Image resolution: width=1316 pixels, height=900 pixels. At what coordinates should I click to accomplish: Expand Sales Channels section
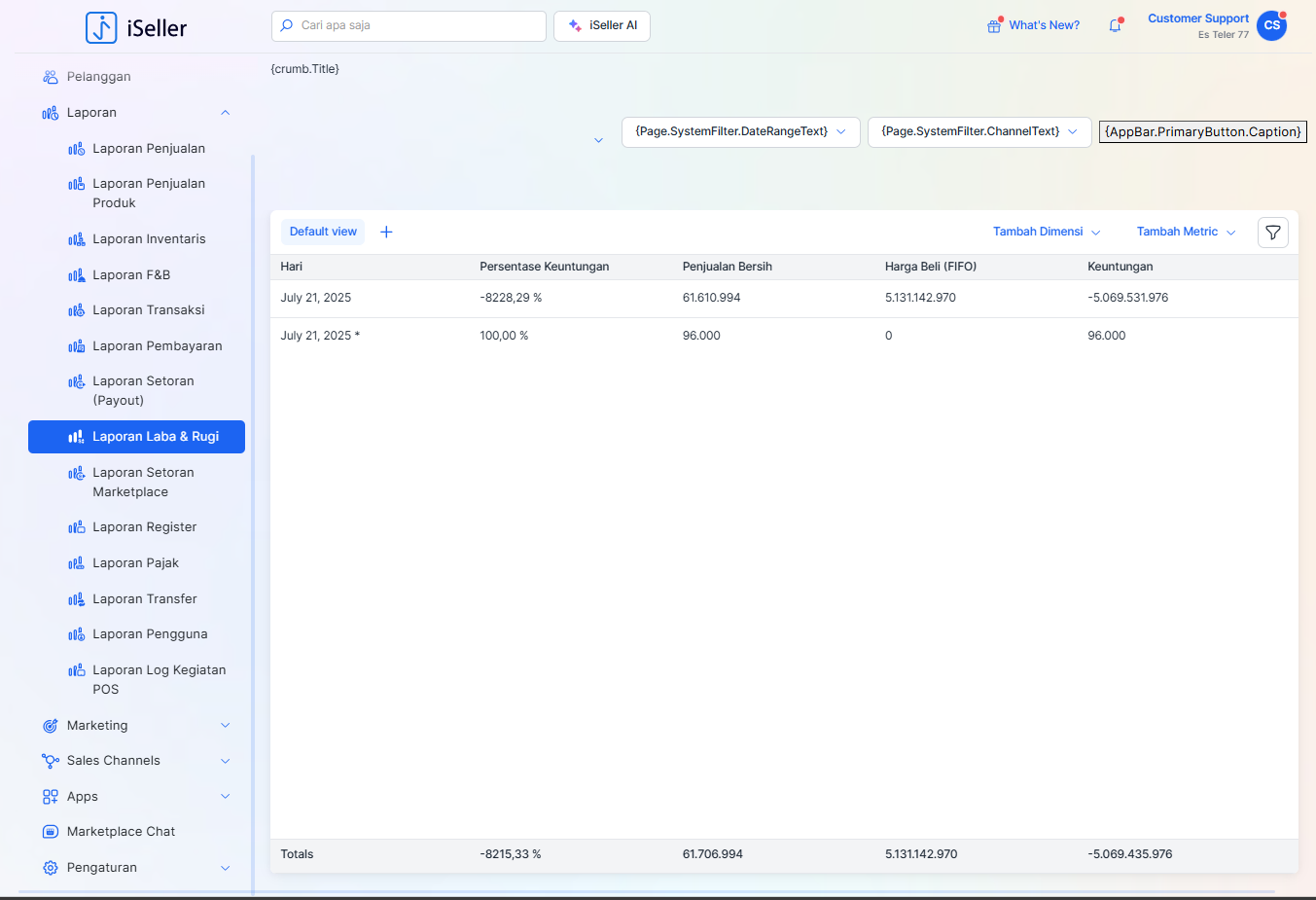pyautogui.click(x=225, y=761)
